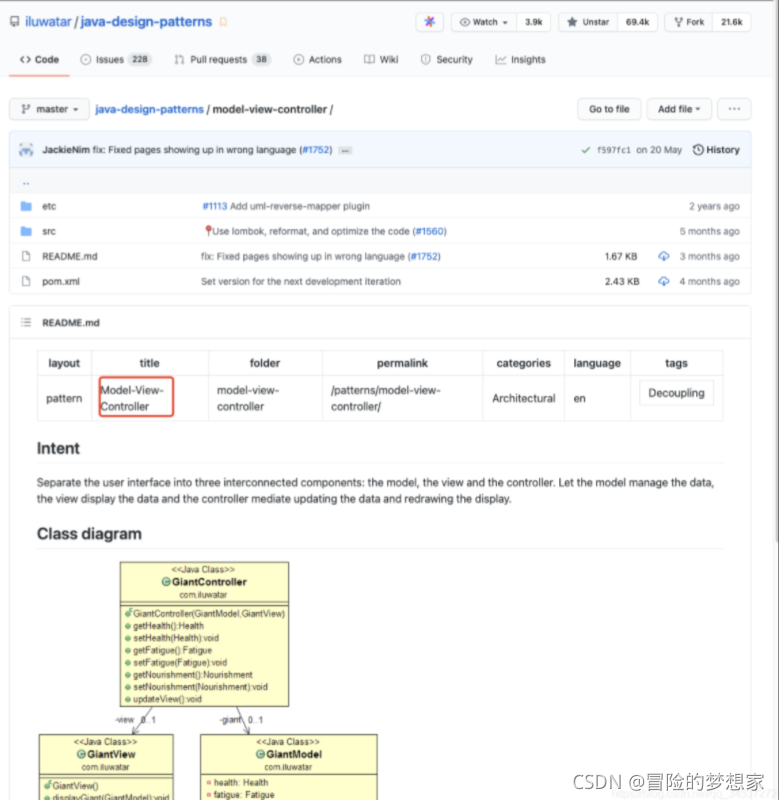Open iluwatar owner link

[48, 22]
